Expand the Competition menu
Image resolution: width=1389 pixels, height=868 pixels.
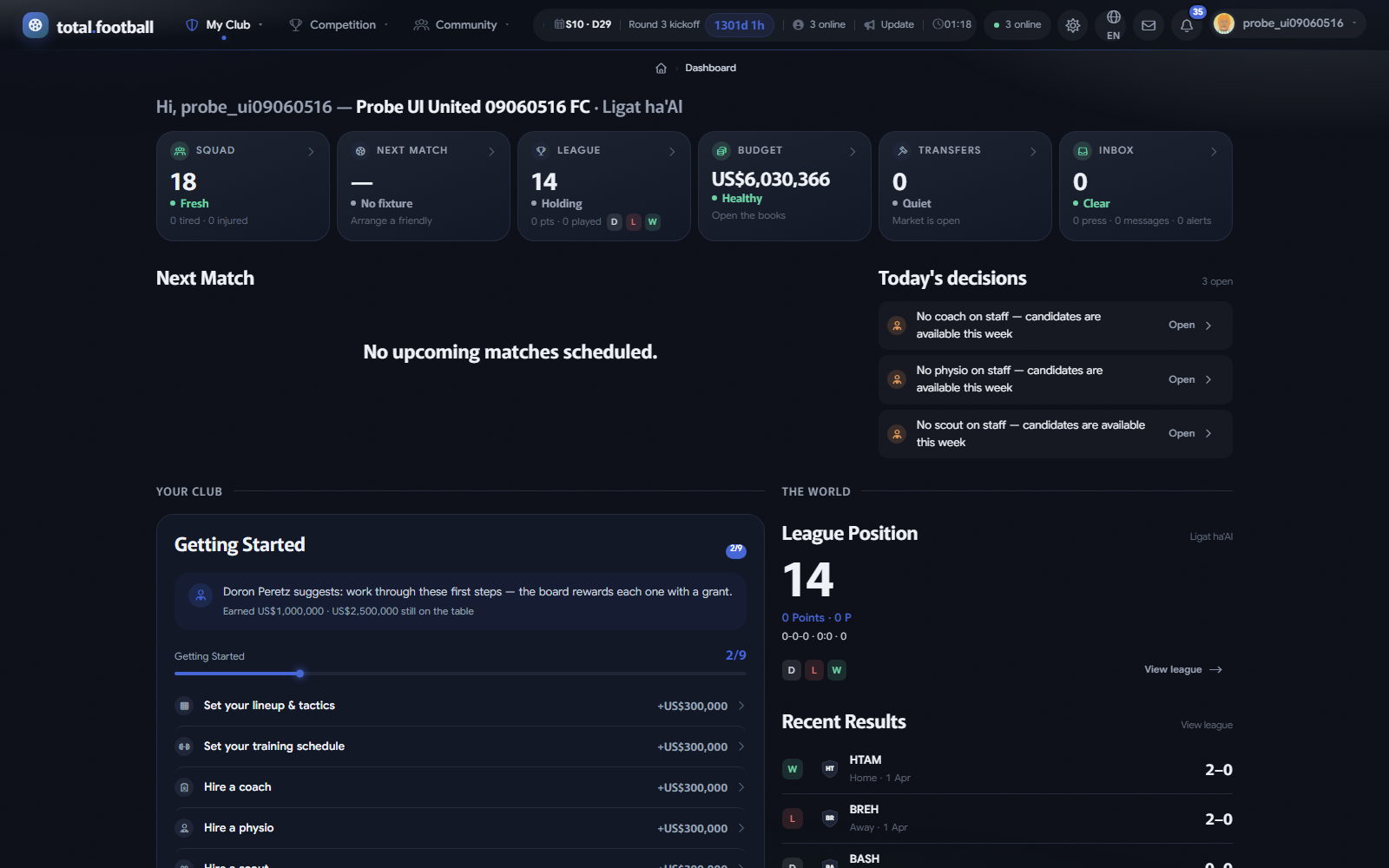339,24
